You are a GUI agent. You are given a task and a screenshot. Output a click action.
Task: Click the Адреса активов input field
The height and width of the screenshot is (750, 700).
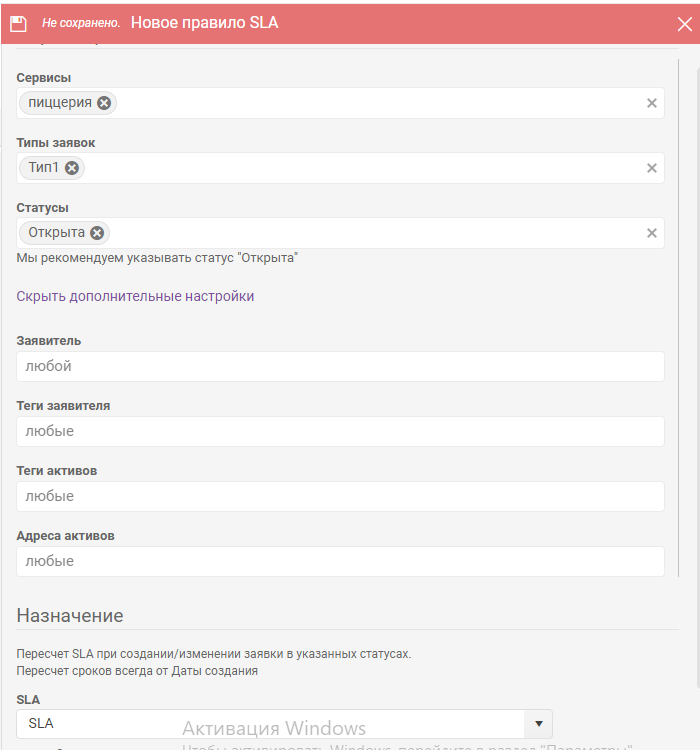coord(340,562)
